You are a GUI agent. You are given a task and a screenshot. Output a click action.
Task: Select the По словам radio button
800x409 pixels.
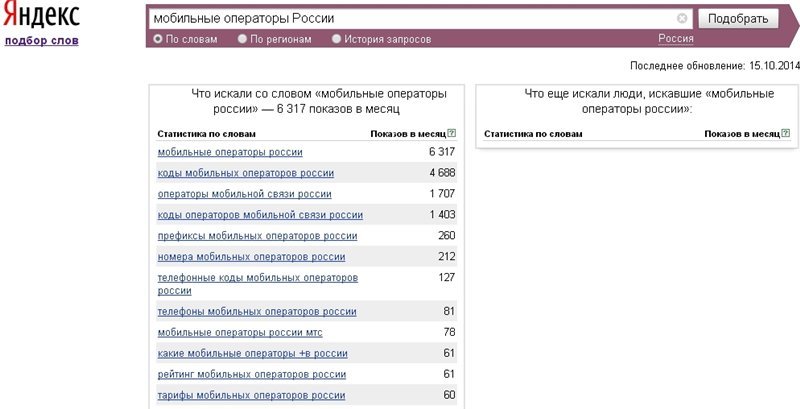pos(158,39)
